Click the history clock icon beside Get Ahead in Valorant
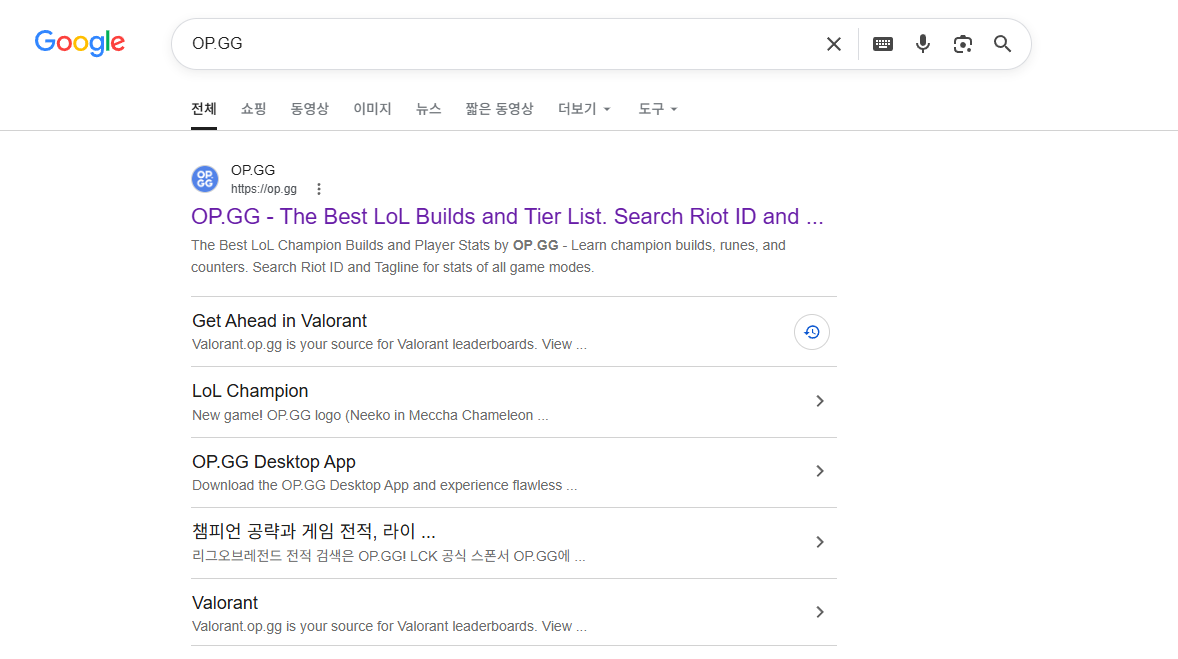Image resolution: width=1178 pixels, height=659 pixels. tap(811, 332)
